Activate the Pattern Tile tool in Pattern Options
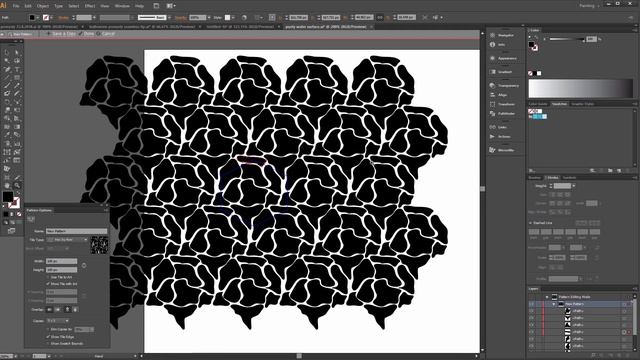This screenshot has height=360, width=640. coord(31,219)
